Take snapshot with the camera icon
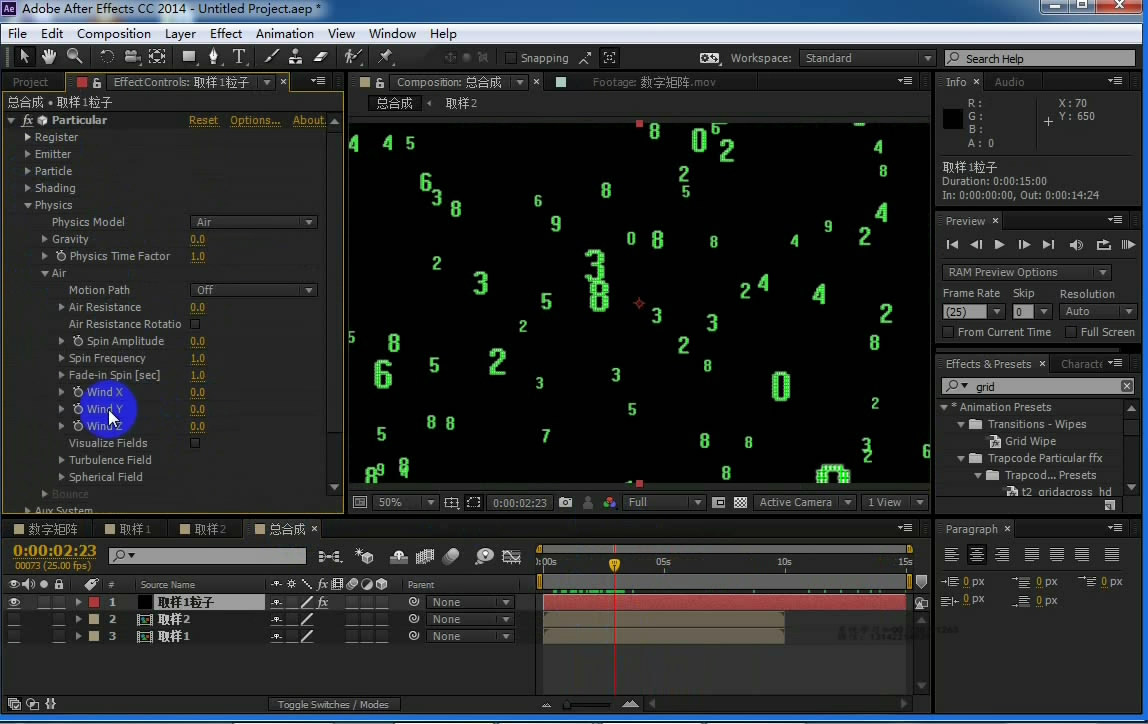 [x=565, y=502]
